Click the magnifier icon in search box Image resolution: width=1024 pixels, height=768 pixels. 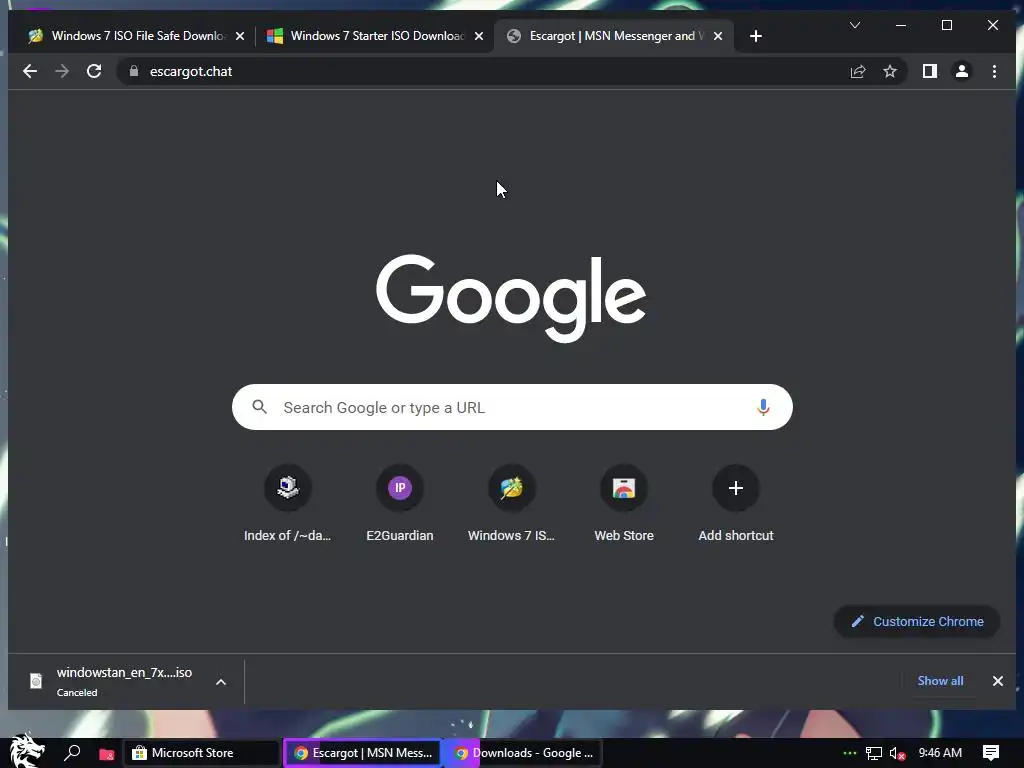point(259,407)
